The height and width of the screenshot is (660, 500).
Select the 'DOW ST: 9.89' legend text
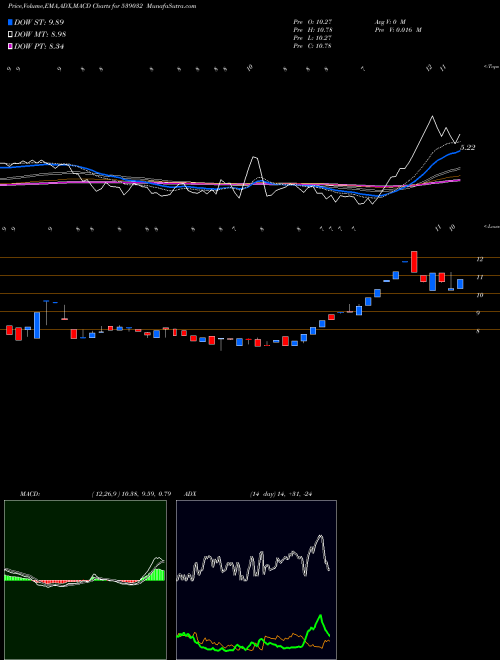tap(39, 22)
